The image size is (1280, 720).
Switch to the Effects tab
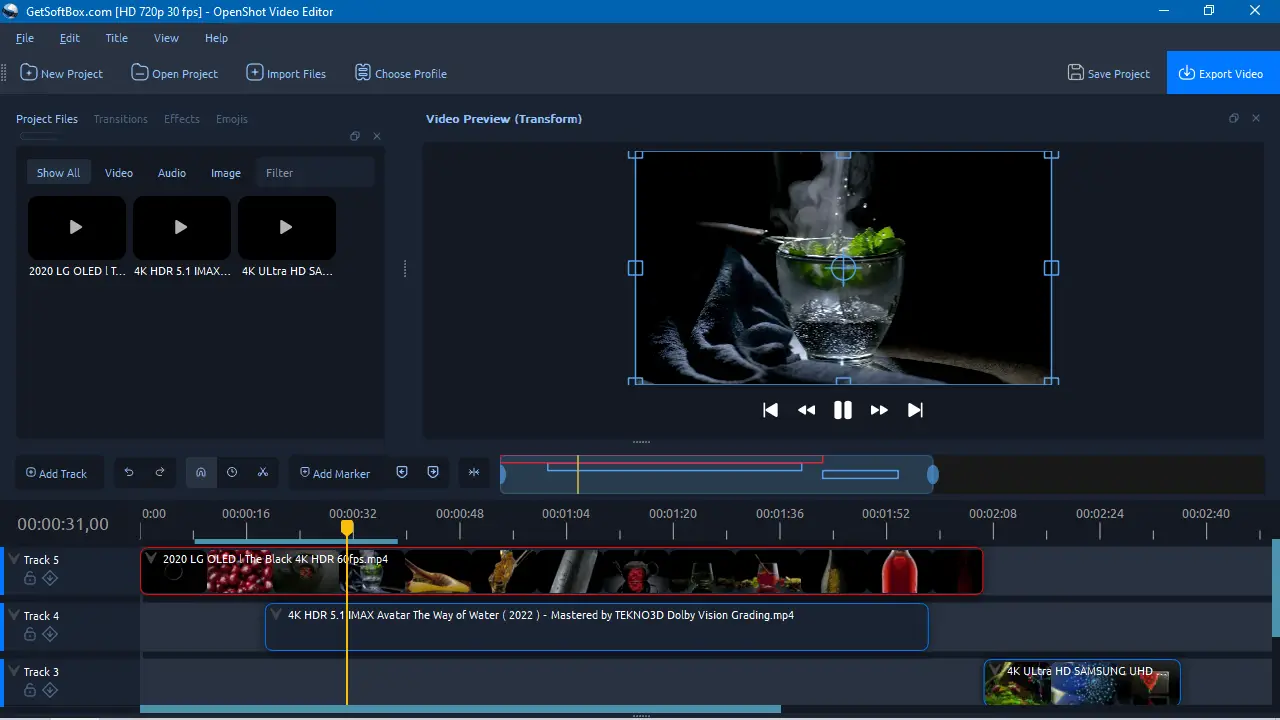click(x=182, y=119)
